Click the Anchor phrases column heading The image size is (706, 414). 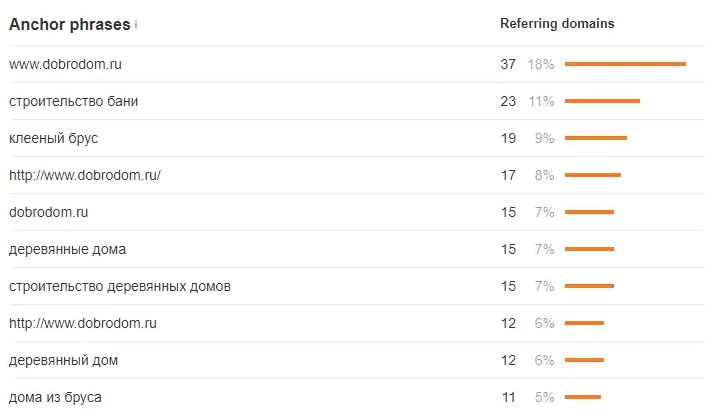click(x=69, y=25)
